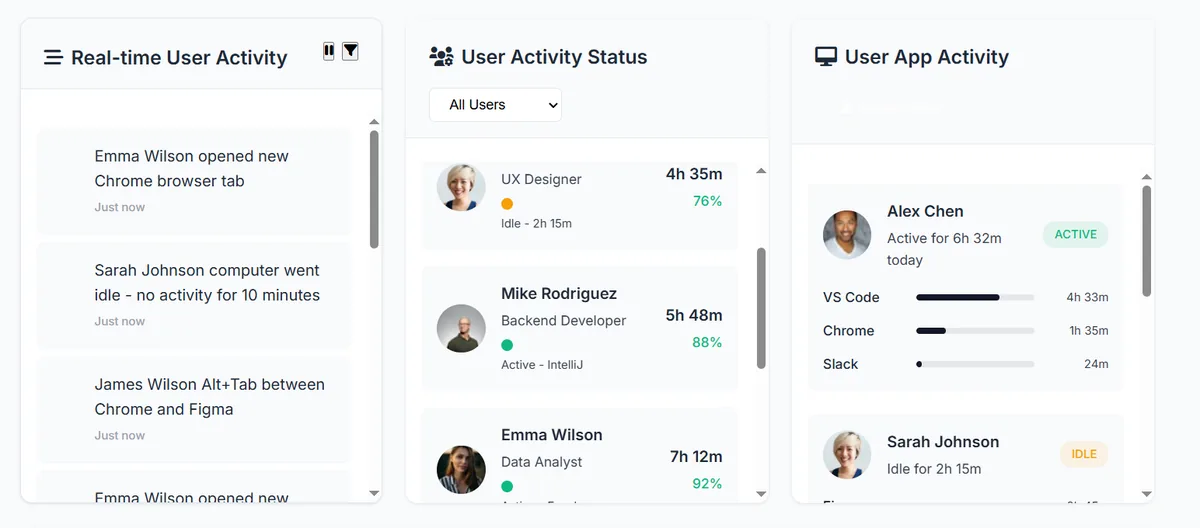
Task: Click the Sarah Johnson name in app activity
Action: [943, 442]
